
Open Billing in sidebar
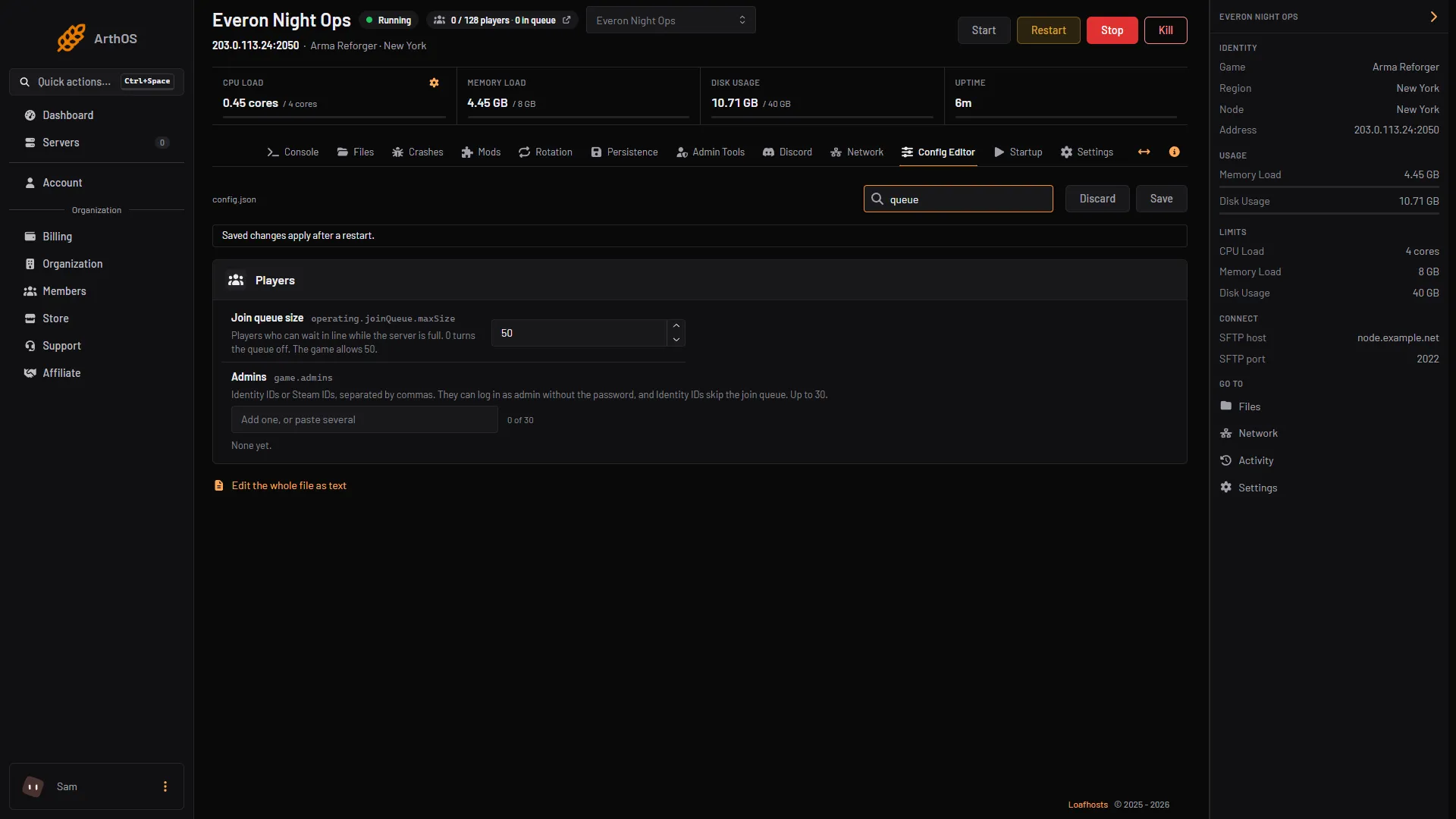[x=96, y=237]
